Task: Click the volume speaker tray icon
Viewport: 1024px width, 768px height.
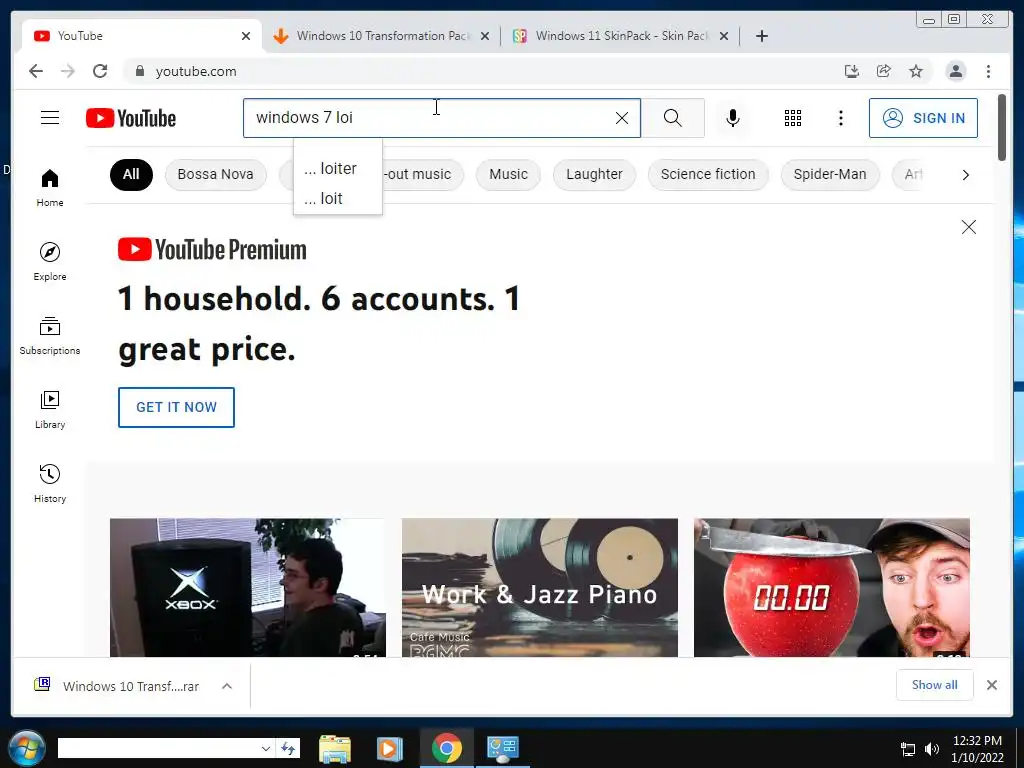Action: 932,749
